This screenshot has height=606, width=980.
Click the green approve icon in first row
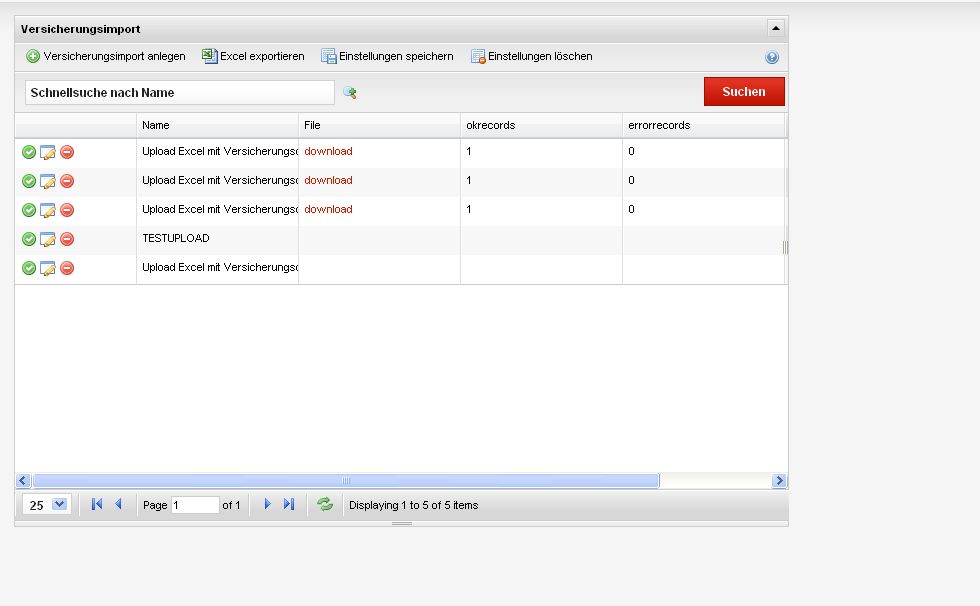pyautogui.click(x=29, y=152)
